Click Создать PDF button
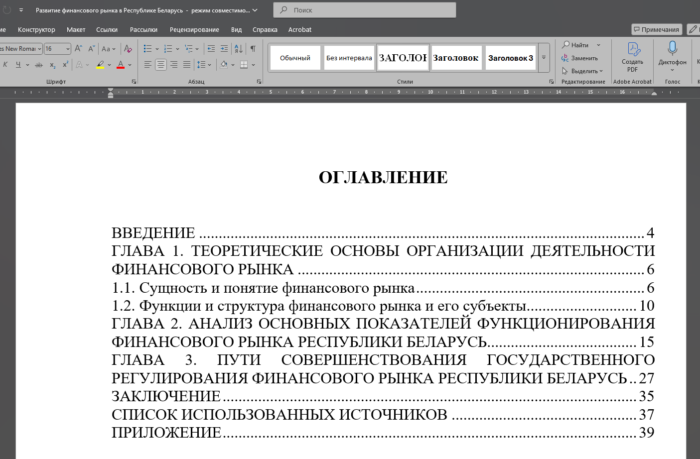The width and height of the screenshot is (700, 459). tap(632, 57)
